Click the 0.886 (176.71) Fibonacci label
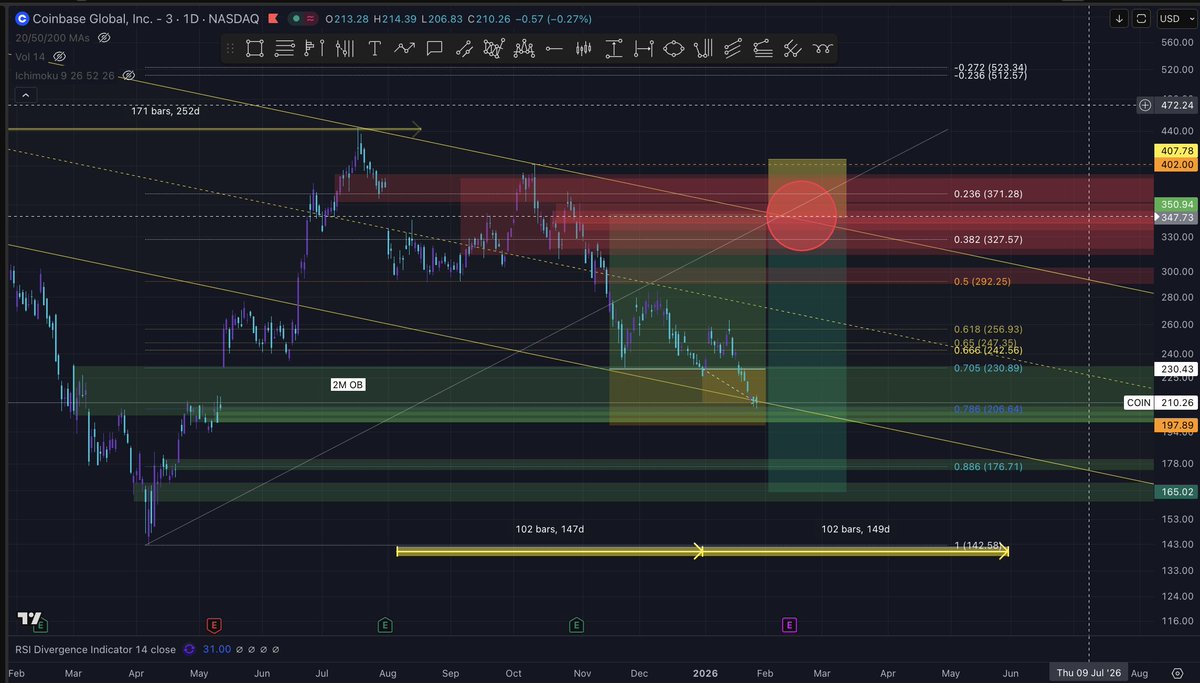This screenshot has width=1200, height=683. pos(986,466)
